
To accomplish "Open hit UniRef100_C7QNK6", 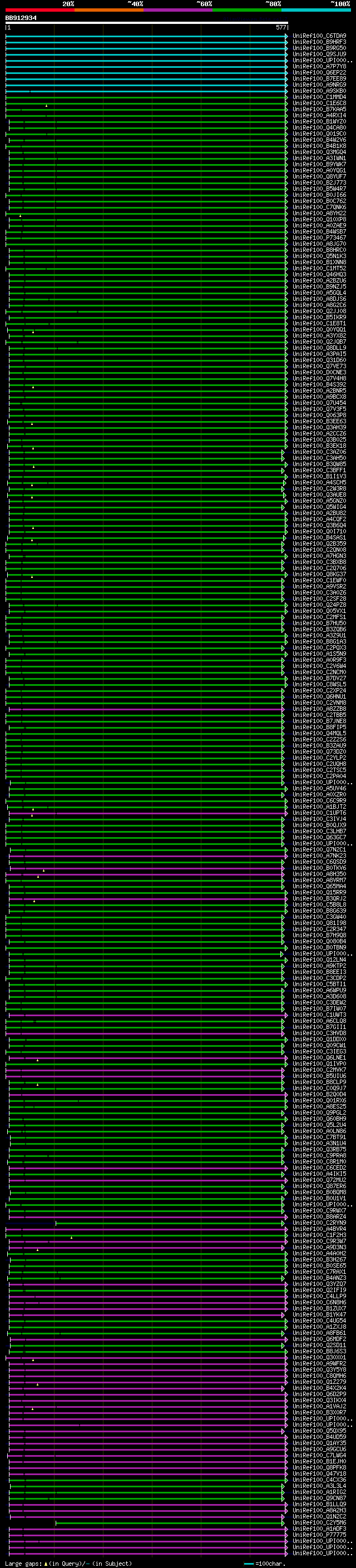I will [319, 207].
